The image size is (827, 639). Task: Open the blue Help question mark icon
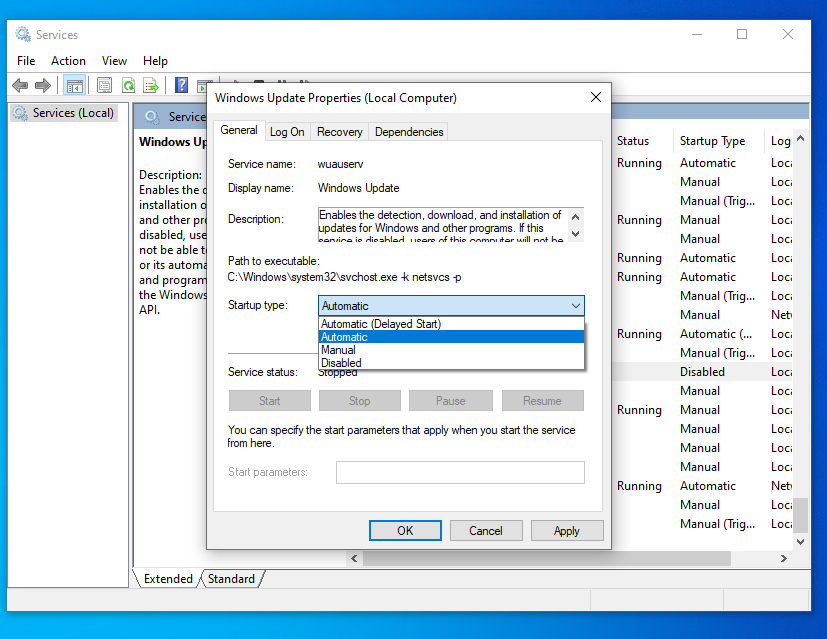[181, 86]
